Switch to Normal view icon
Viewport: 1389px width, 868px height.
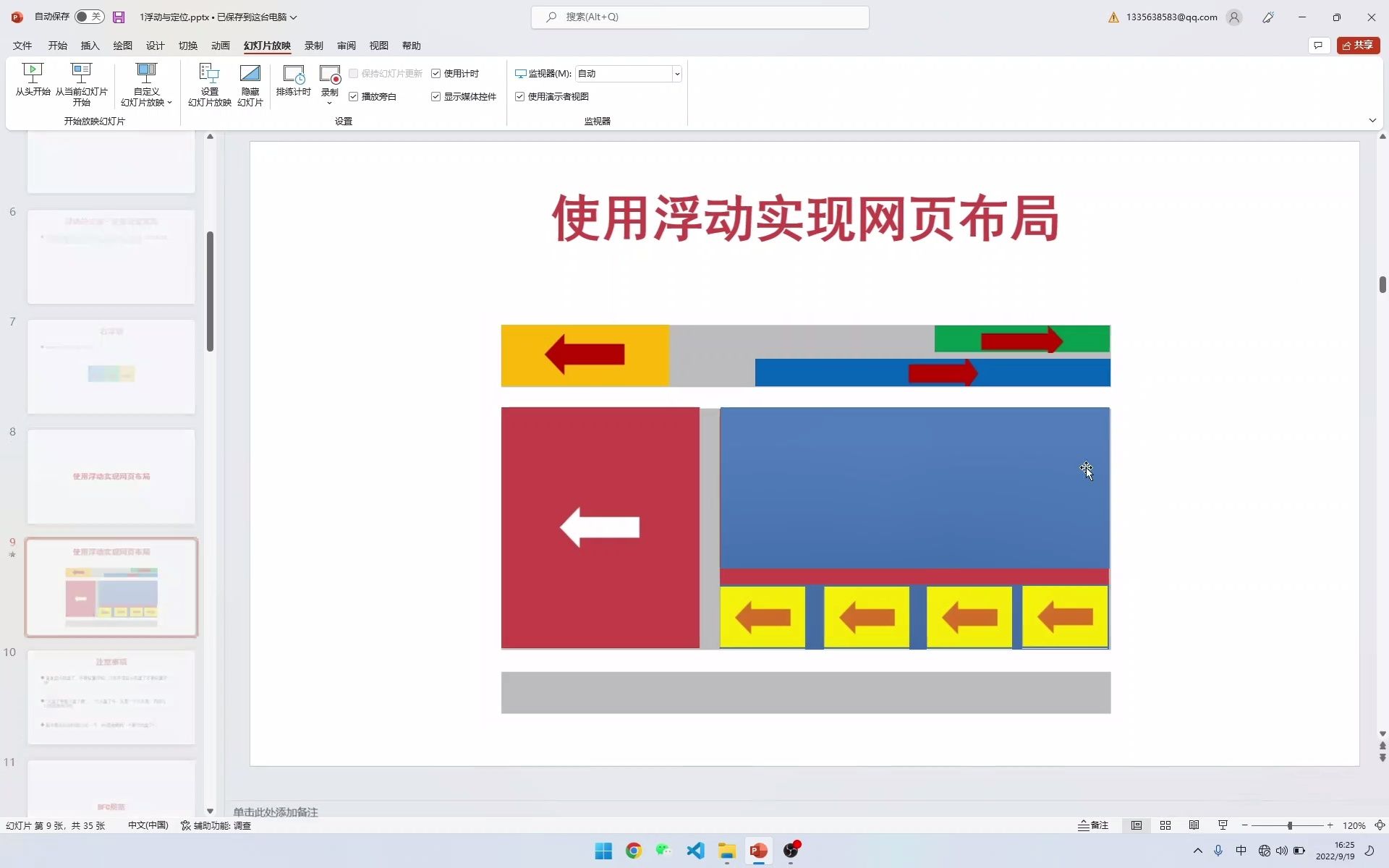[1137, 825]
